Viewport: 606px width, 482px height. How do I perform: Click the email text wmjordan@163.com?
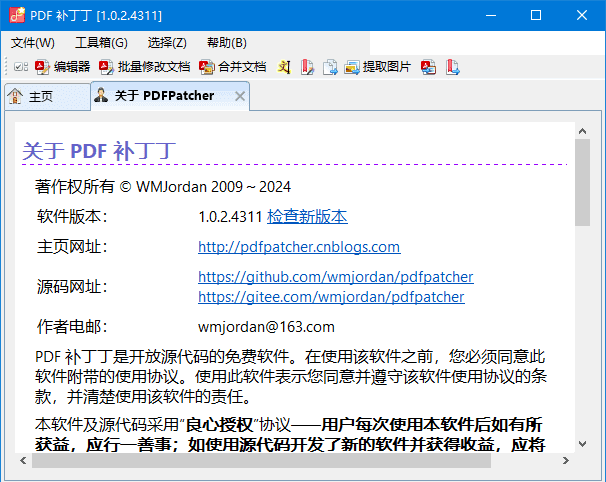click(266, 327)
